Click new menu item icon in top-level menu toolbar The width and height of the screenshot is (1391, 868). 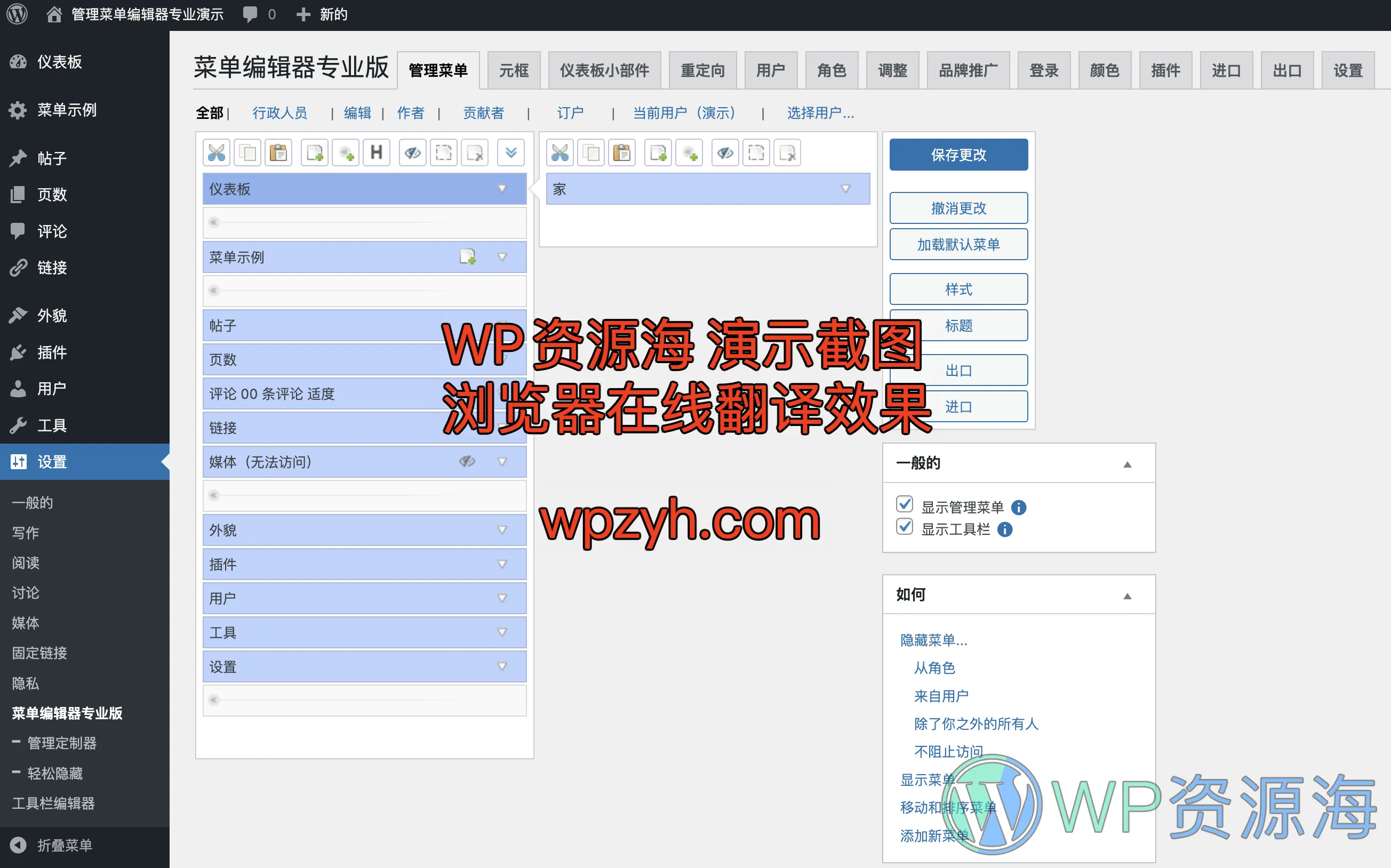point(315,152)
